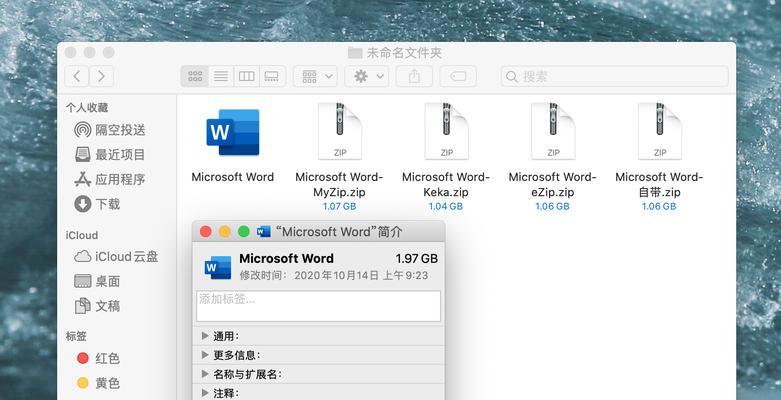The height and width of the screenshot is (400, 781).
Task: Minimize the Microsoft Word 简介 window
Action: tap(225, 232)
